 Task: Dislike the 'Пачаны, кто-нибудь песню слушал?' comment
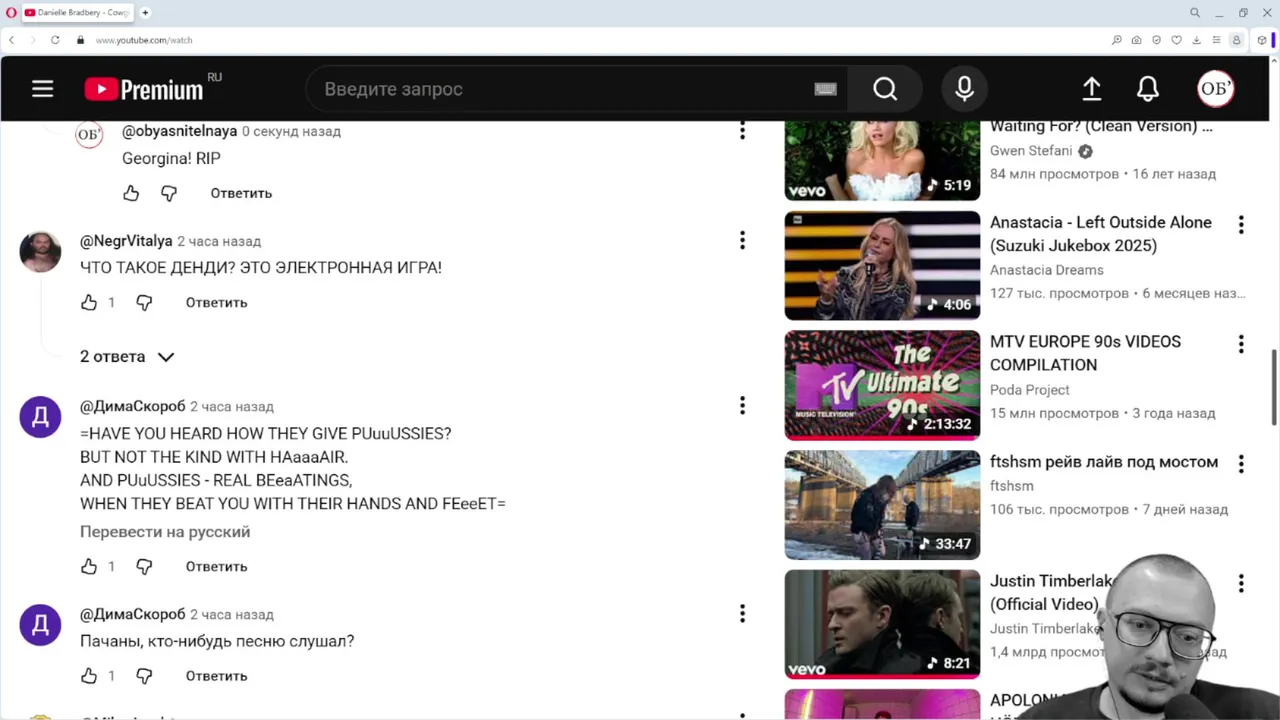pyautogui.click(x=144, y=676)
